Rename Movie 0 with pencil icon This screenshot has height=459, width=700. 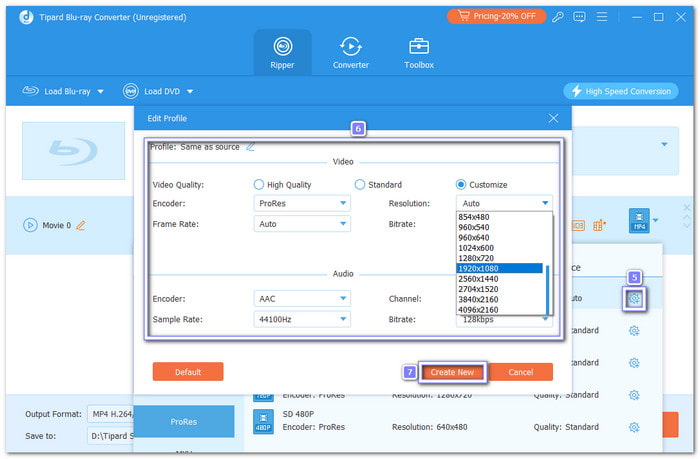(81, 225)
